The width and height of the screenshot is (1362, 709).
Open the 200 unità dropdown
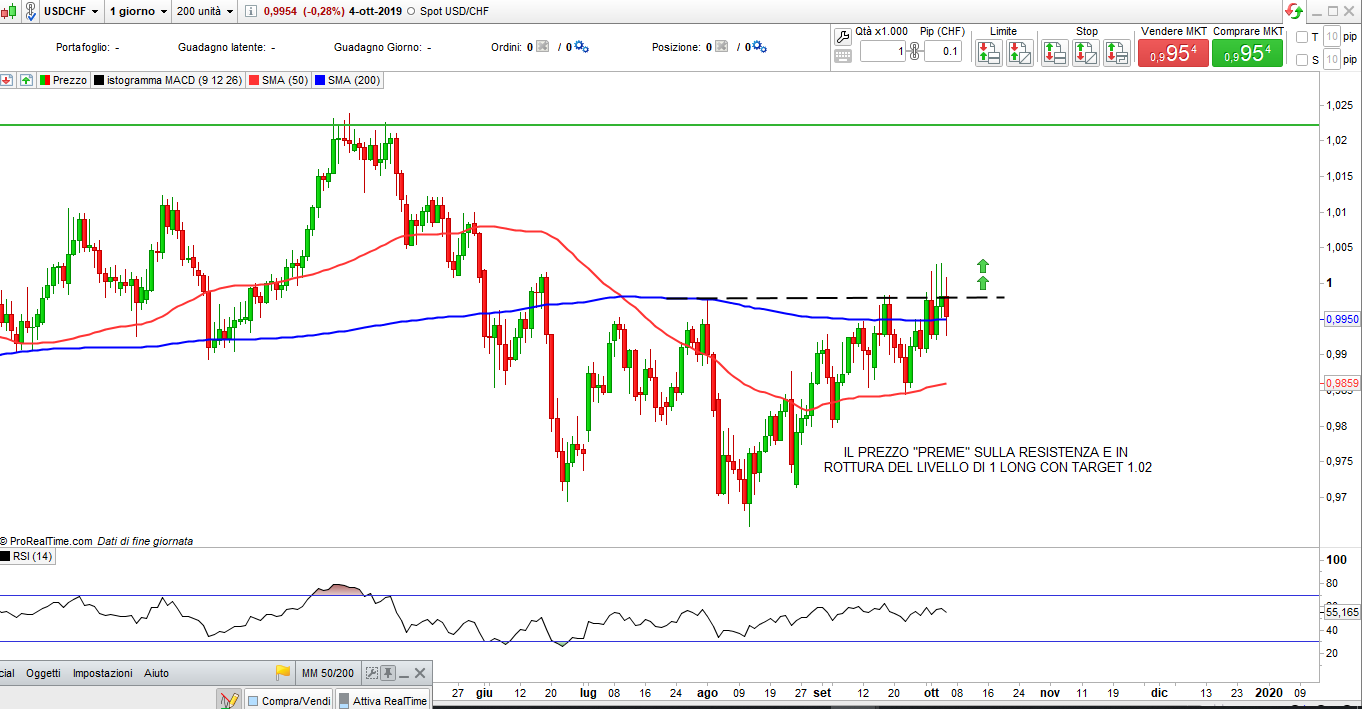tap(205, 12)
